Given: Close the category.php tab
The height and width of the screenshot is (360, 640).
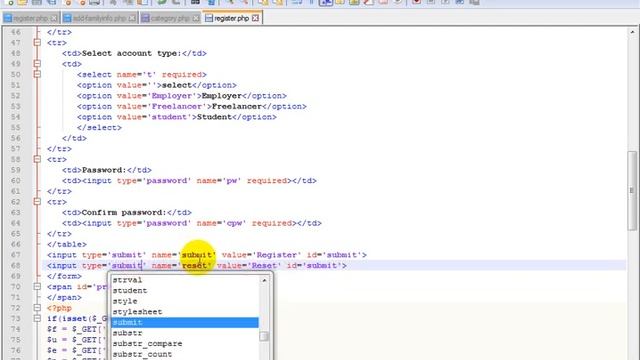Looking at the screenshot, I should pos(196,18).
